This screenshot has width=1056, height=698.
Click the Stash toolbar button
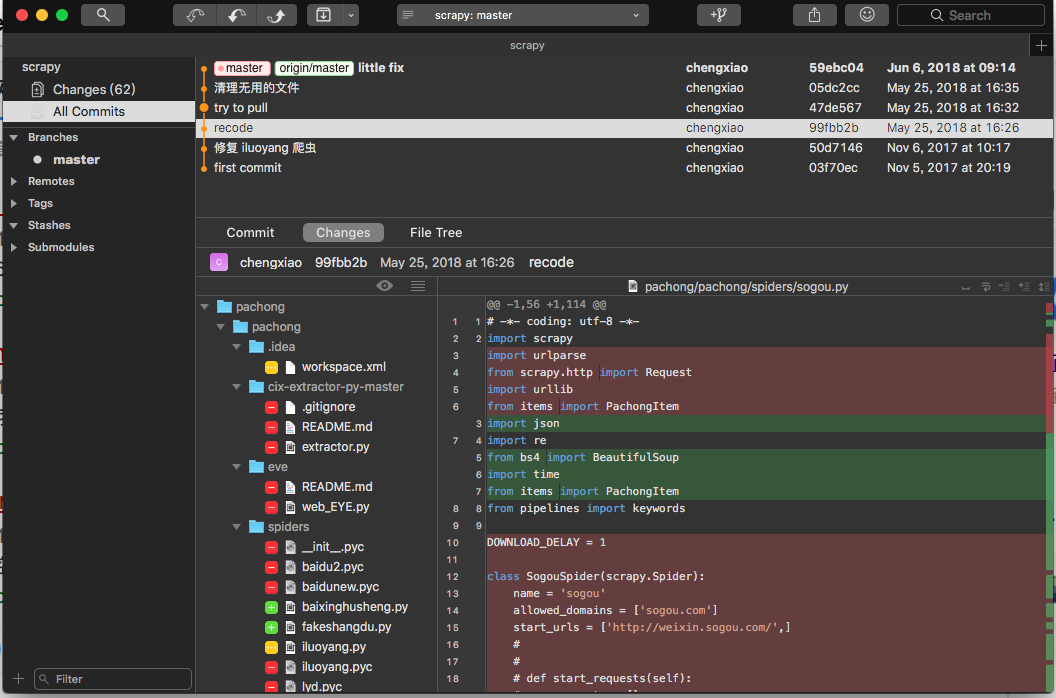tap(324, 15)
